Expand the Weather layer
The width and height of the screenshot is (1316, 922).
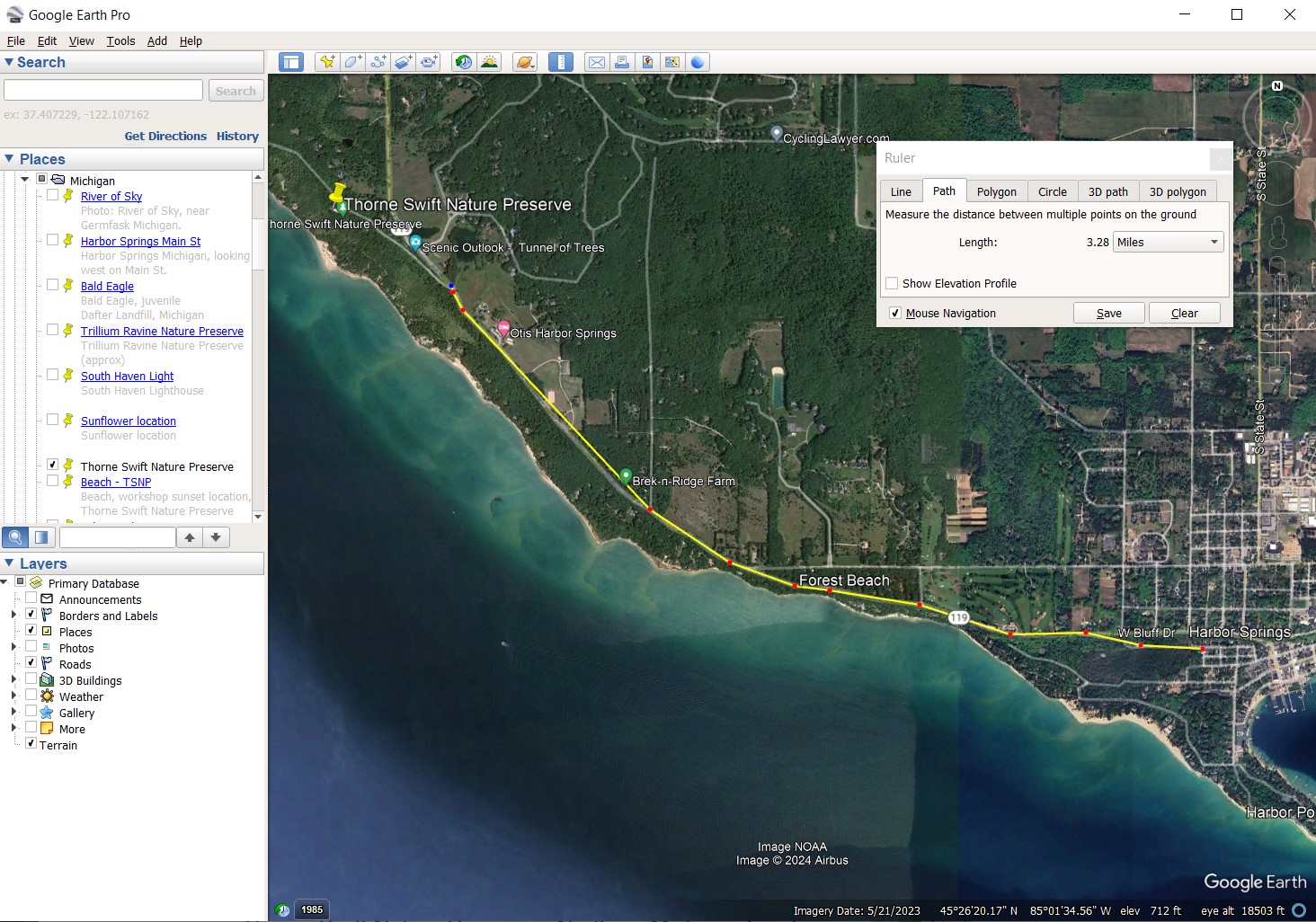pos(13,696)
